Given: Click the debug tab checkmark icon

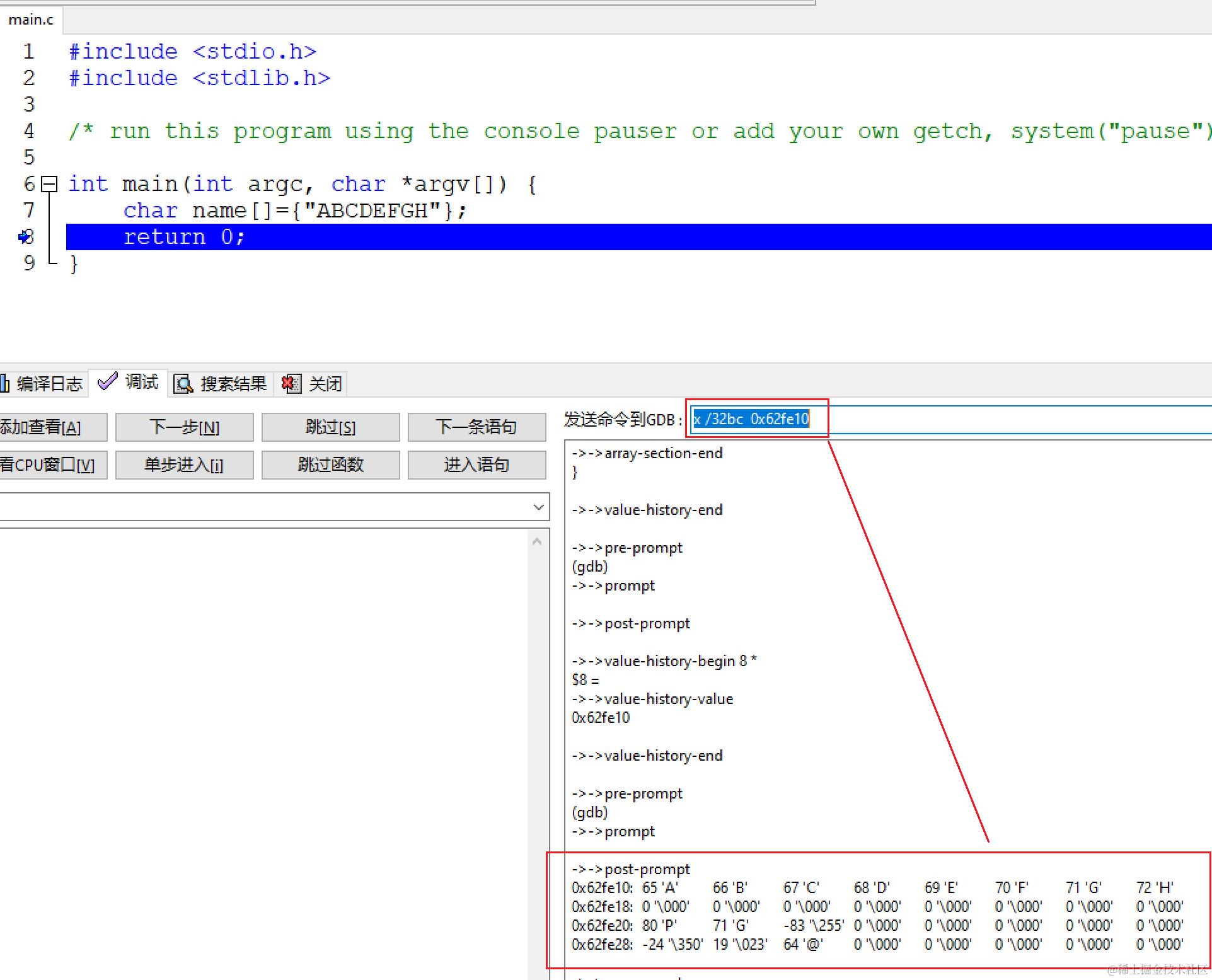Looking at the screenshot, I should click(108, 381).
